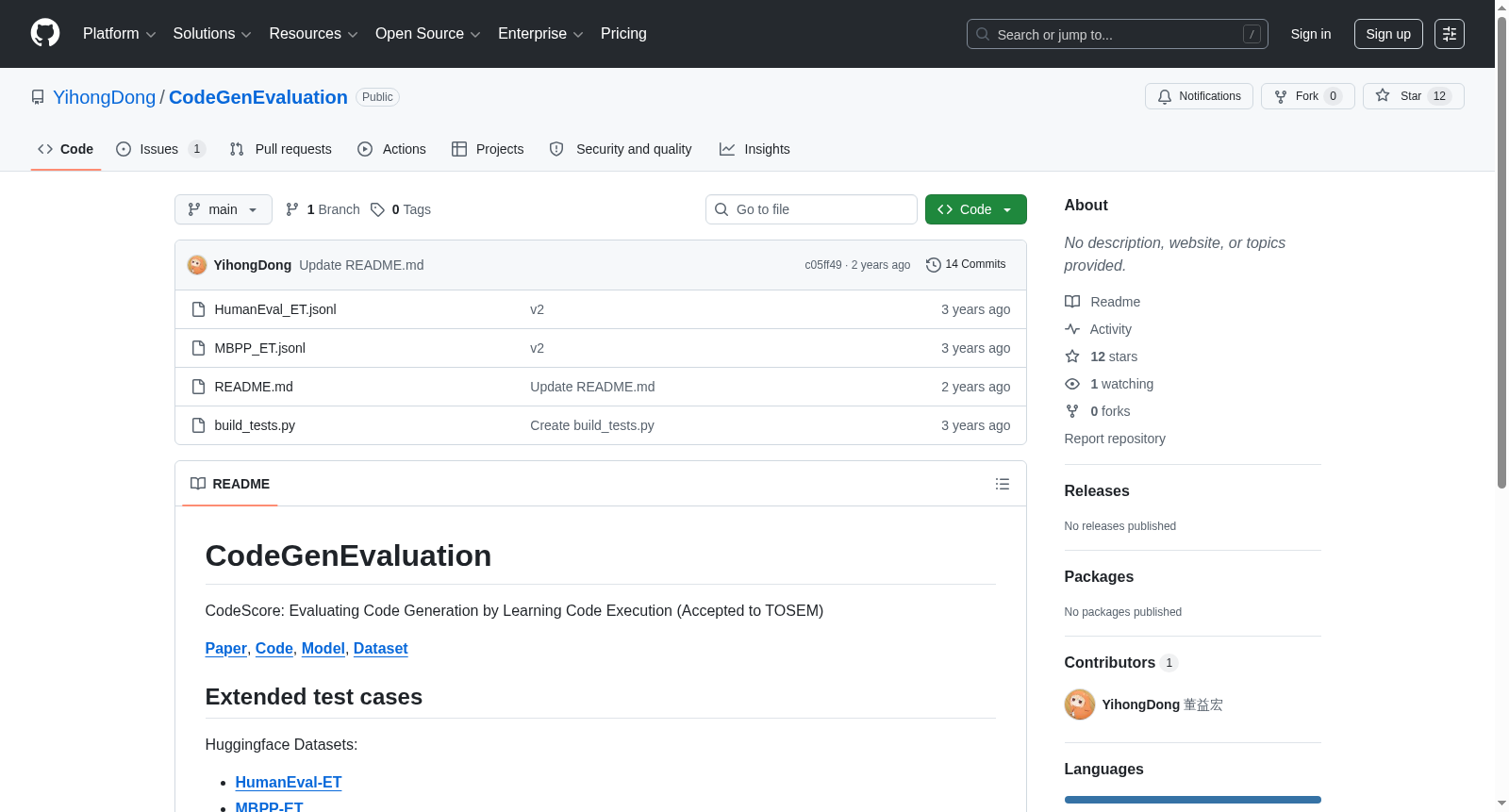Open the 14 Commits link
The height and width of the screenshot is (812, 1509).
[967, 265]
